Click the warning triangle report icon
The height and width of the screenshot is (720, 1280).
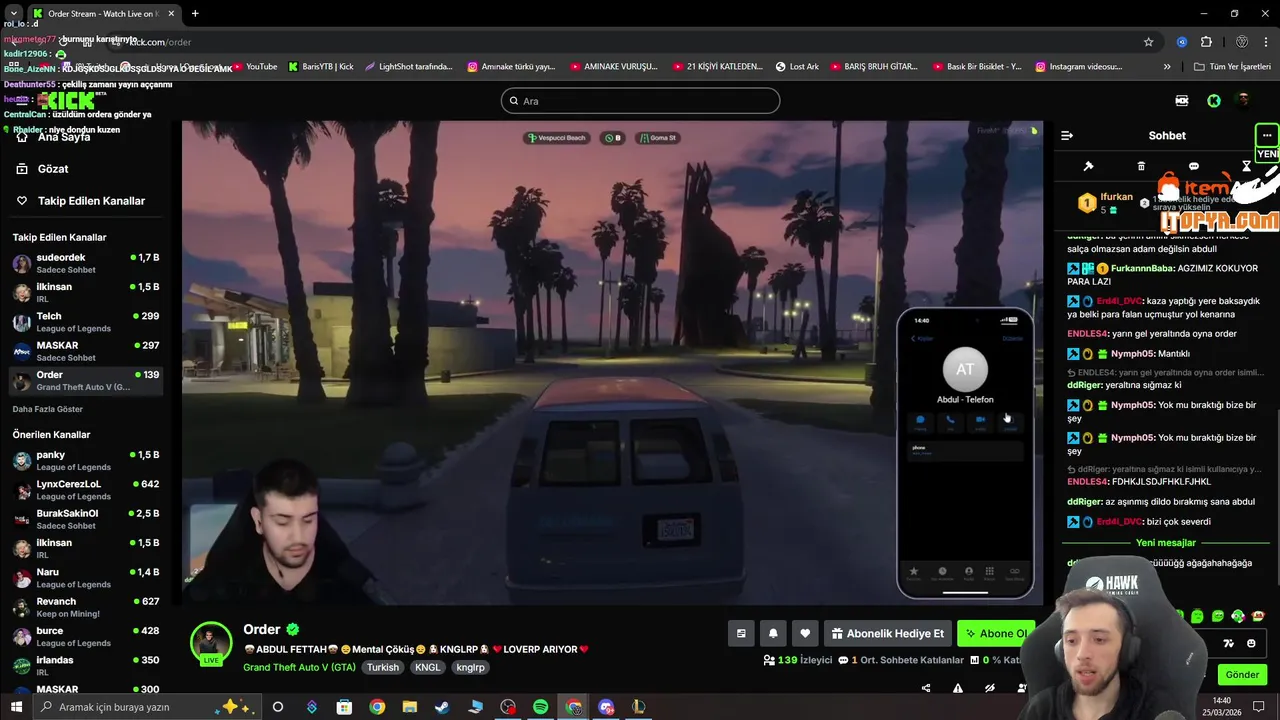point(958,688)
